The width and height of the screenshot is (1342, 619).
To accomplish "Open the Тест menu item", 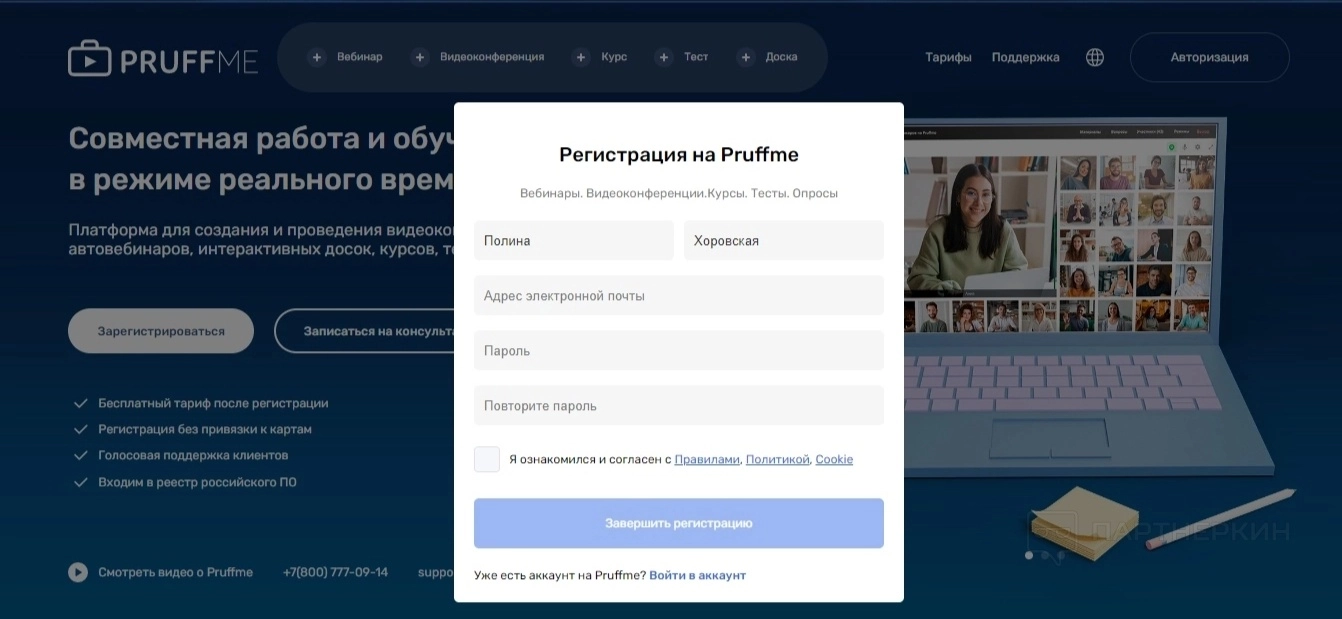I will point(696,57).
